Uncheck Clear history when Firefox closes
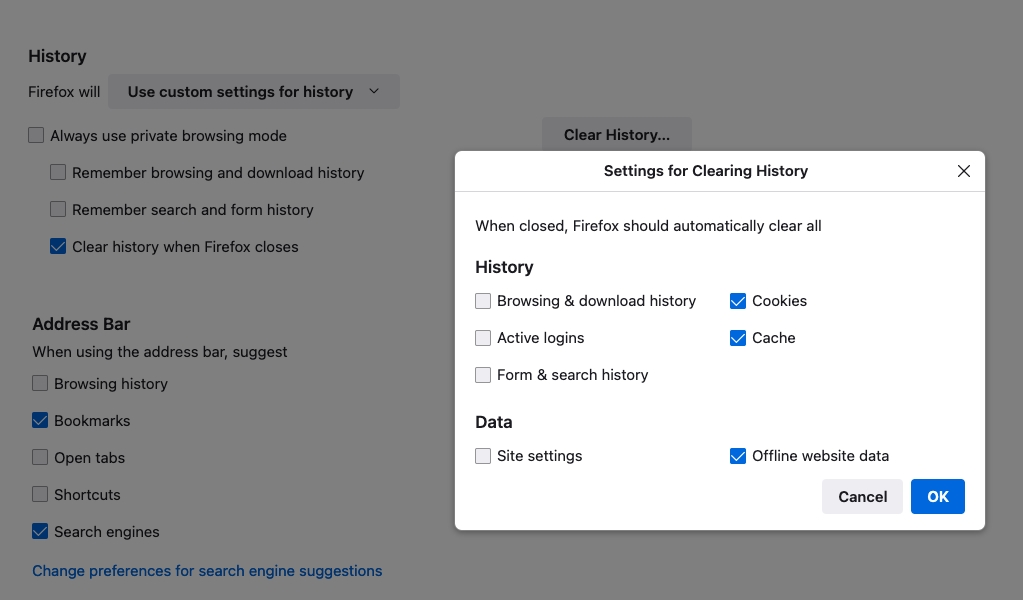This screenshot has width=1023, height=600. click(x=59, y=247)
